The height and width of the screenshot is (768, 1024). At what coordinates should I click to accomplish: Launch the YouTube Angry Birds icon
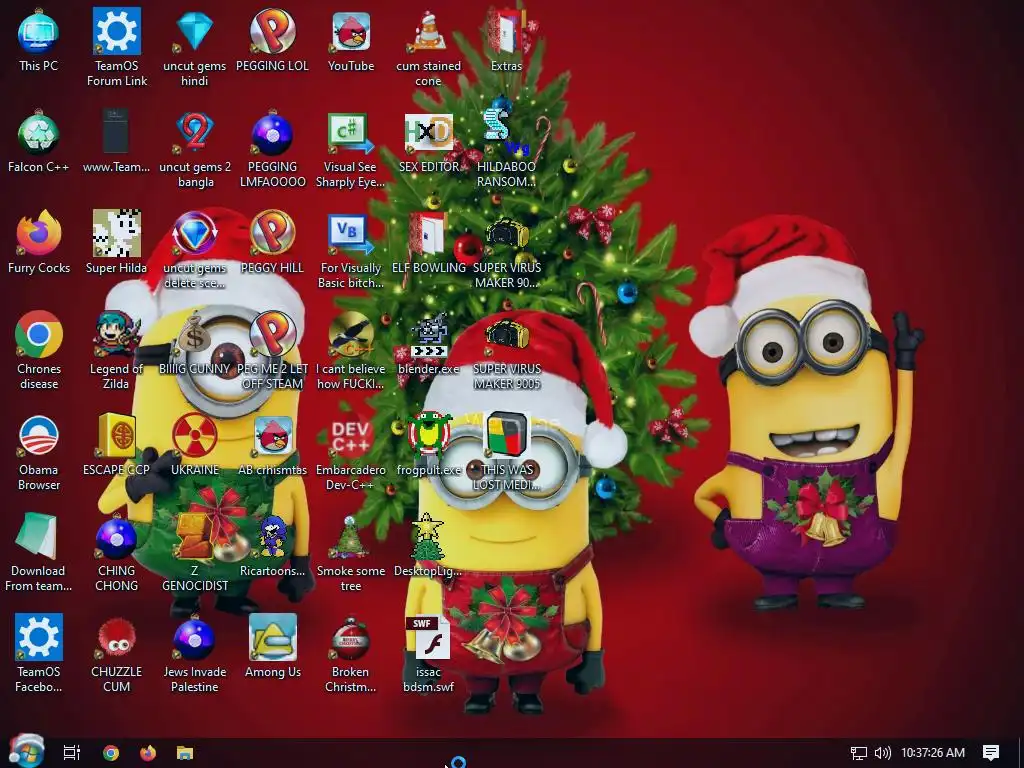pos(351,40)
